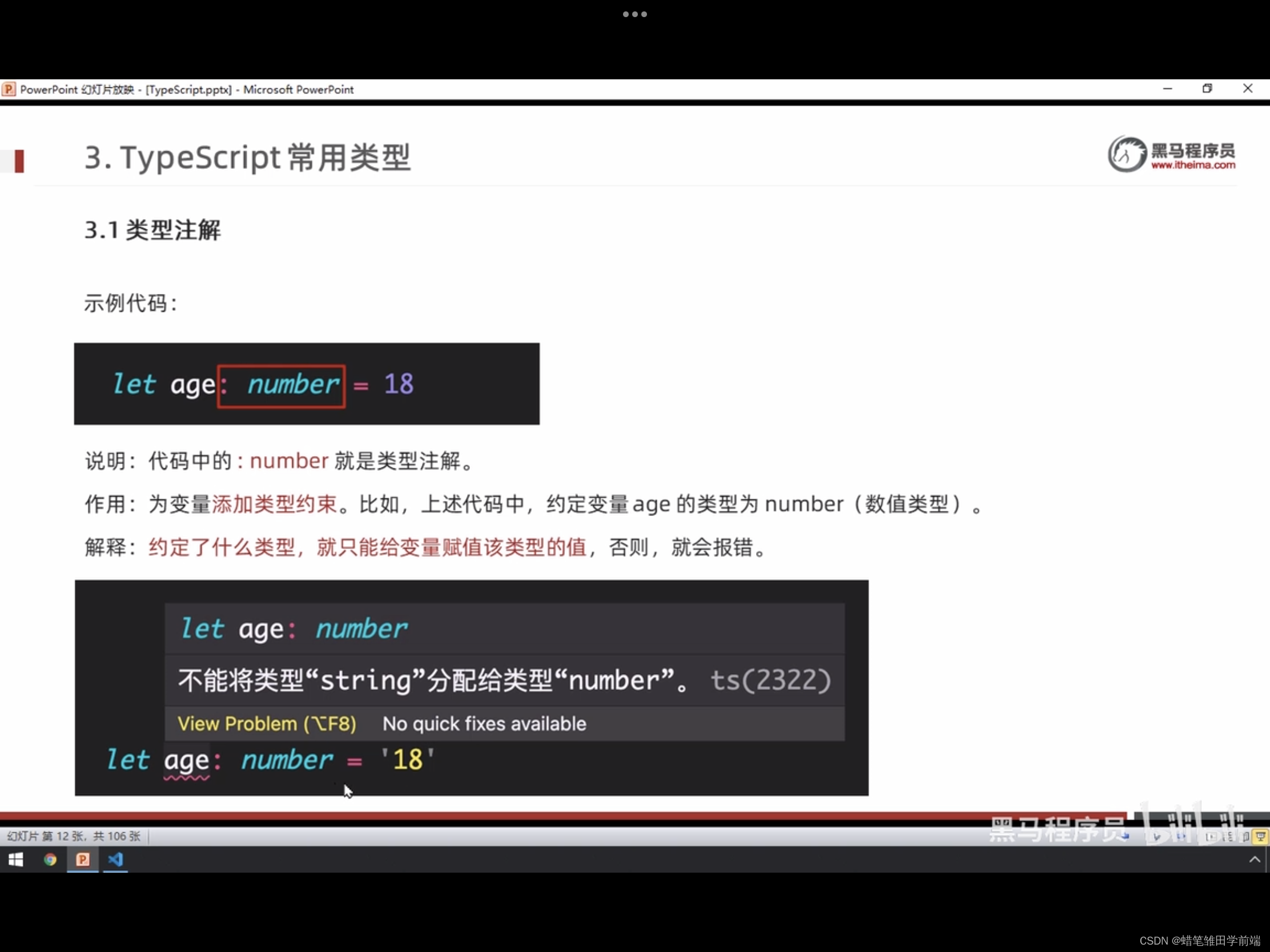
Task: Click the red text ': number' in the 说明 line
Action: tap(283, 461)
